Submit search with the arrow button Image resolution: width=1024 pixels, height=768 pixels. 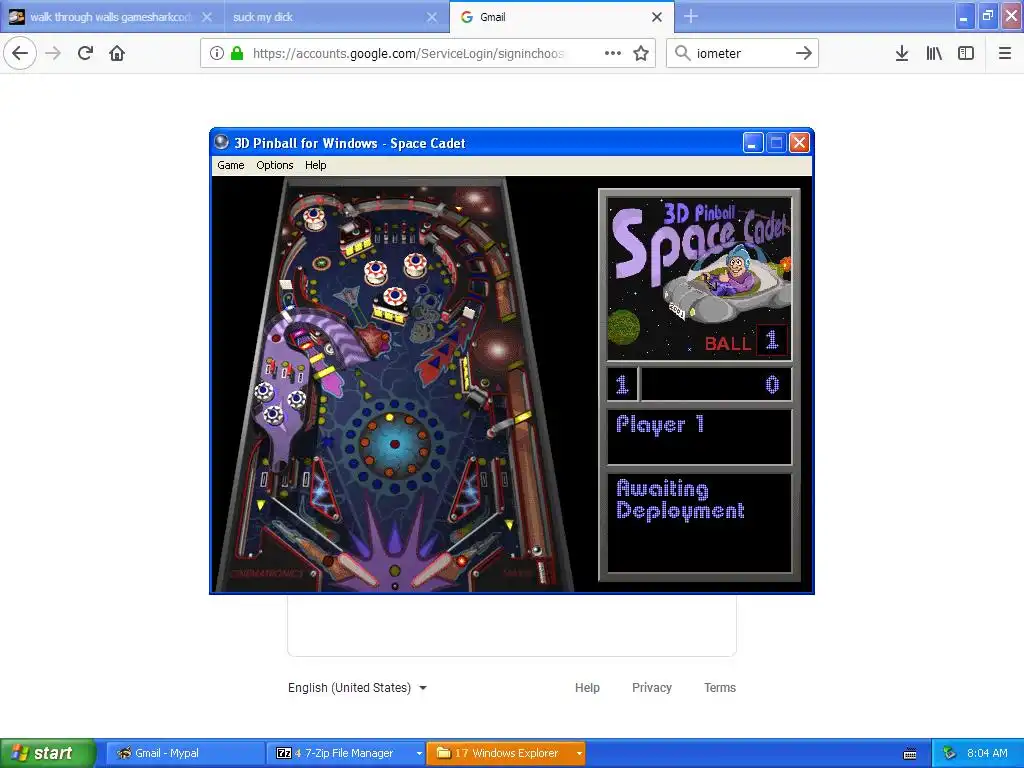coord(803,53)
